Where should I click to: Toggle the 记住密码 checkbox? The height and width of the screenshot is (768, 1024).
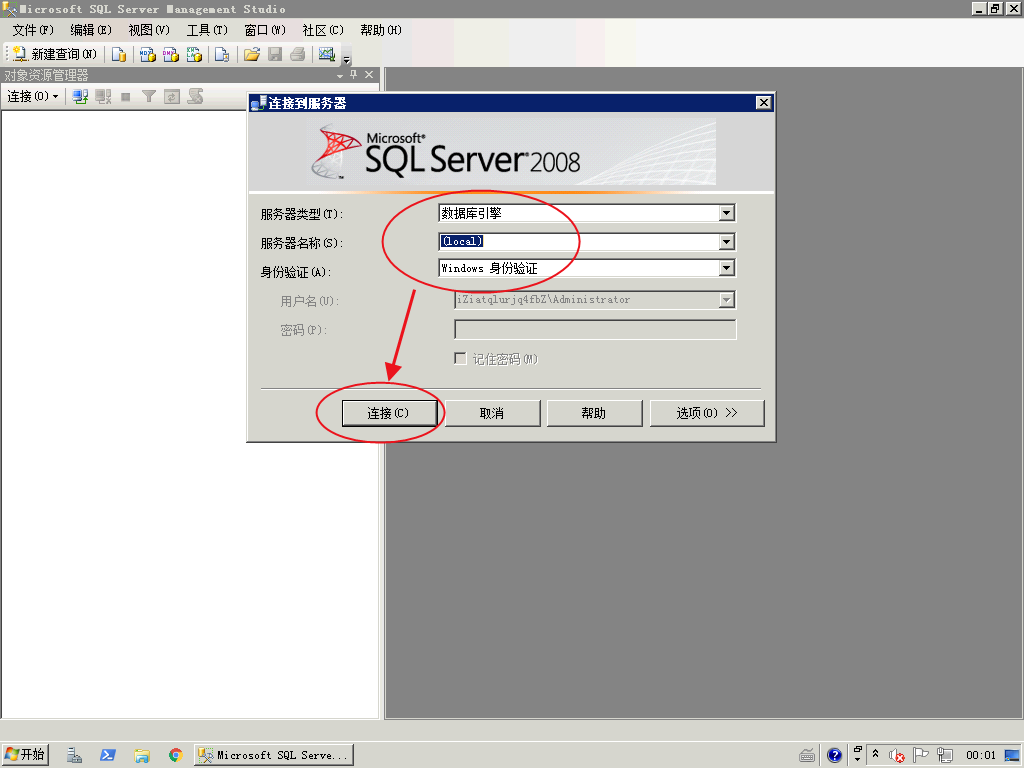(460, 359)
